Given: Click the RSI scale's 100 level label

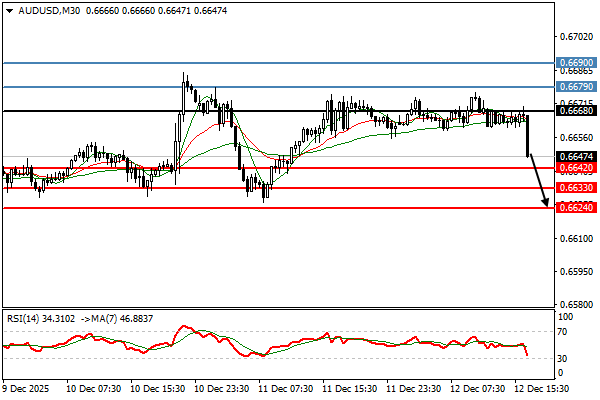Looking at the screenshot, I should coord(567,316).
